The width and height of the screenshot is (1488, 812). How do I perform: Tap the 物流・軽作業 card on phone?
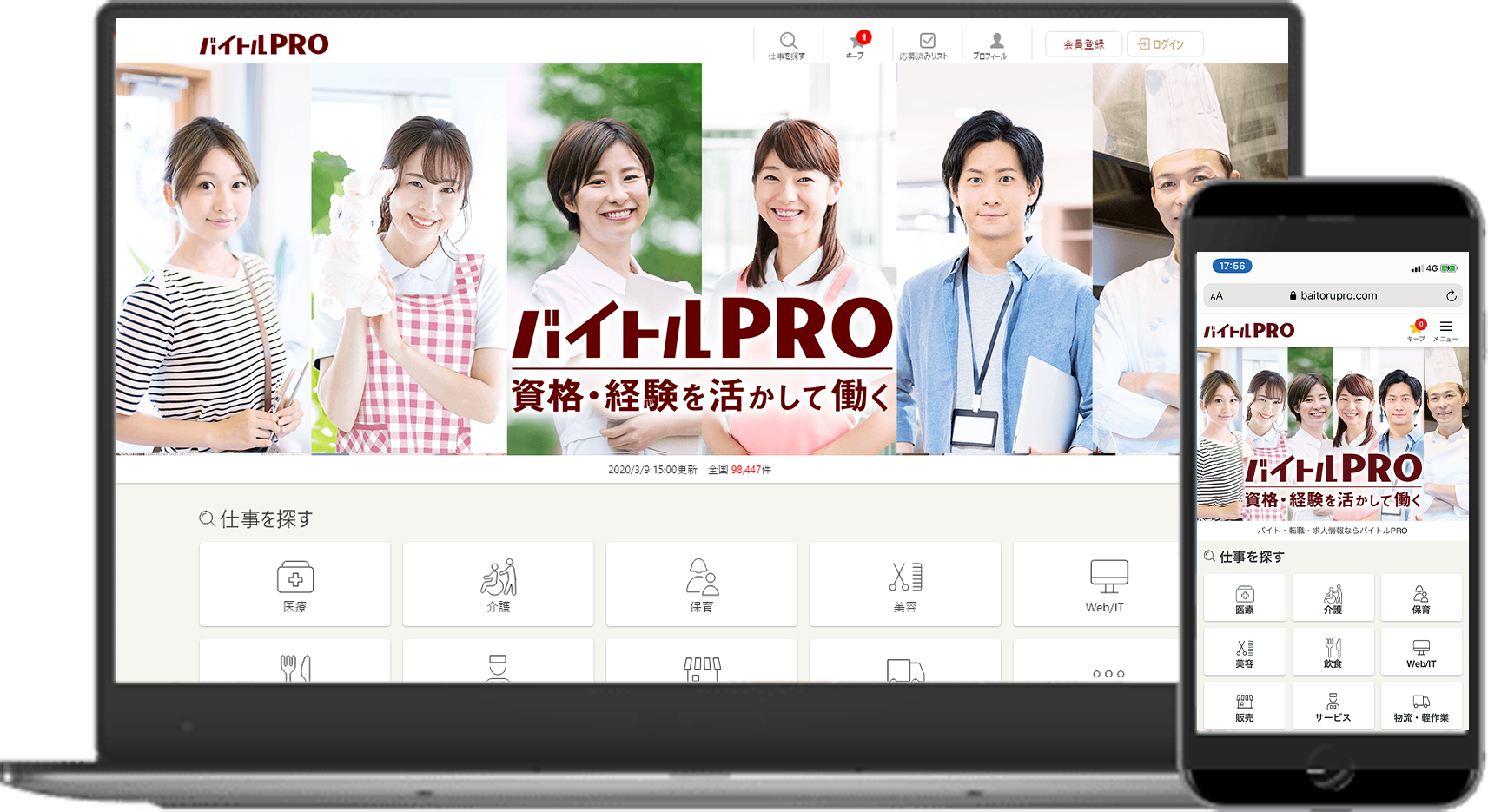[x=1421, y=705]
